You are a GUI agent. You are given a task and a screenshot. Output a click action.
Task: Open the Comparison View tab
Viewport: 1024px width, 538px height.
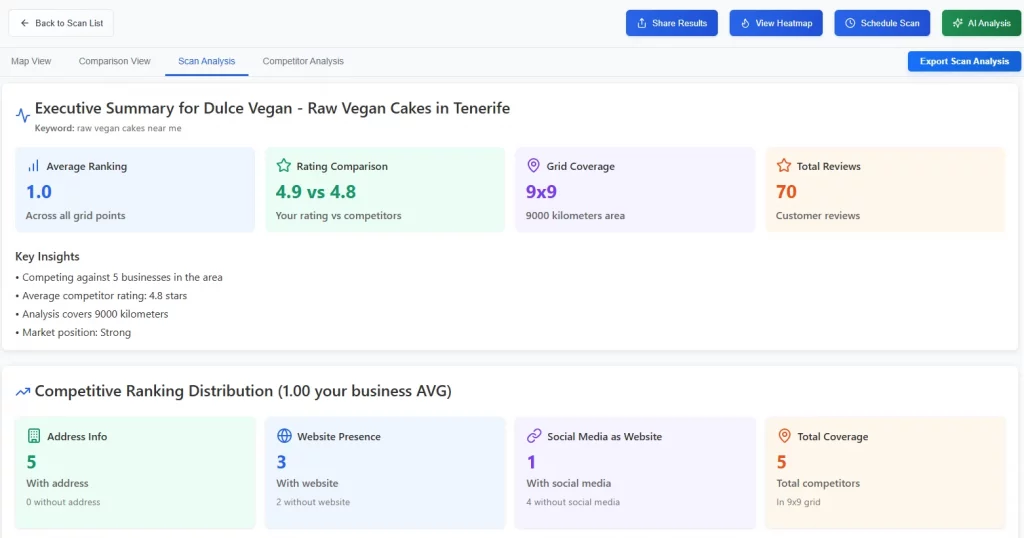click(x=114, y=61)
